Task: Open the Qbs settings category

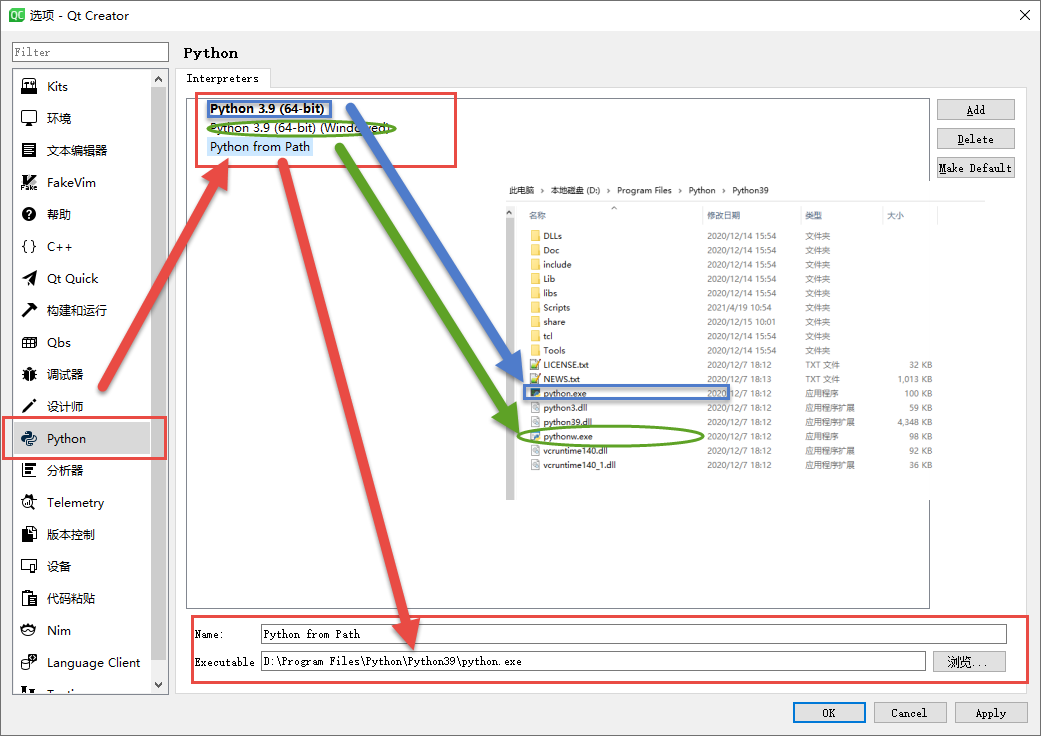Action: click(x=83, y=342)
